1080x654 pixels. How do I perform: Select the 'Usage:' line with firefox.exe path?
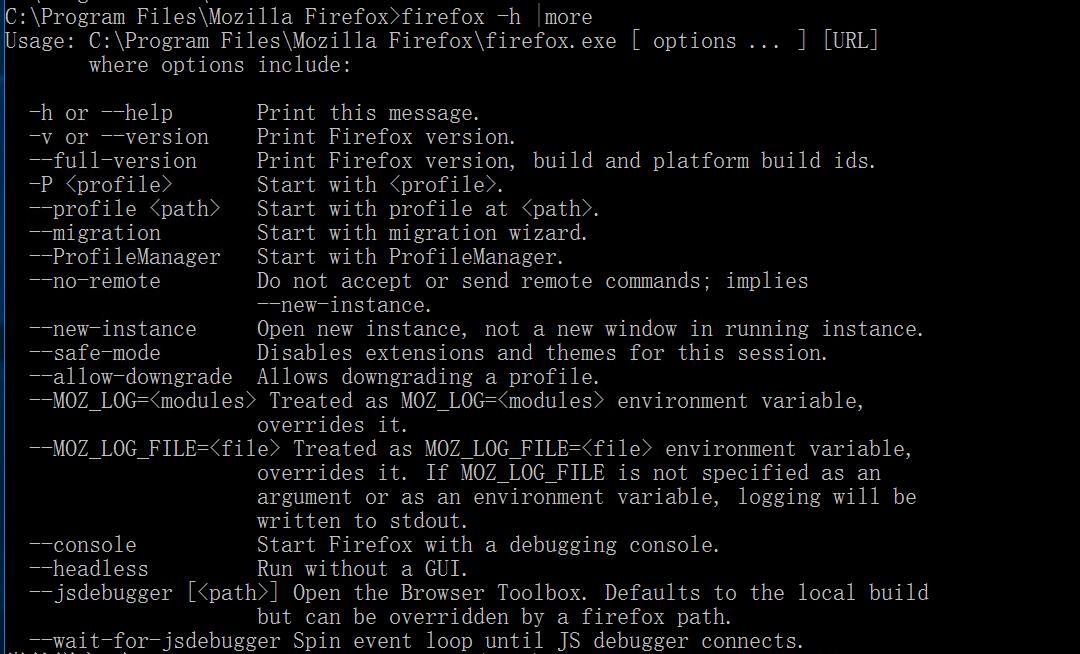point(442,41)
